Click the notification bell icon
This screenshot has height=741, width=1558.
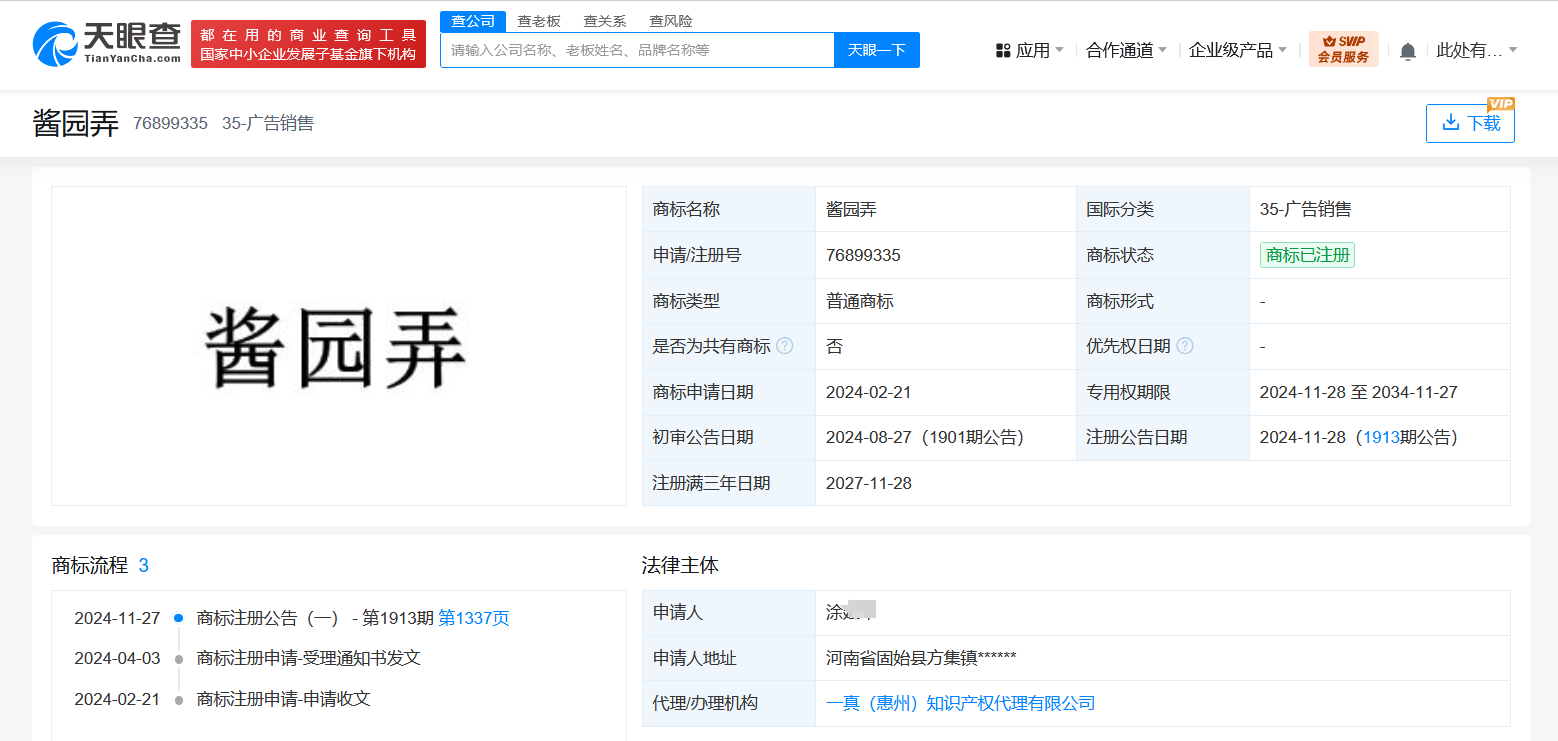click(x=1407, y=51)
